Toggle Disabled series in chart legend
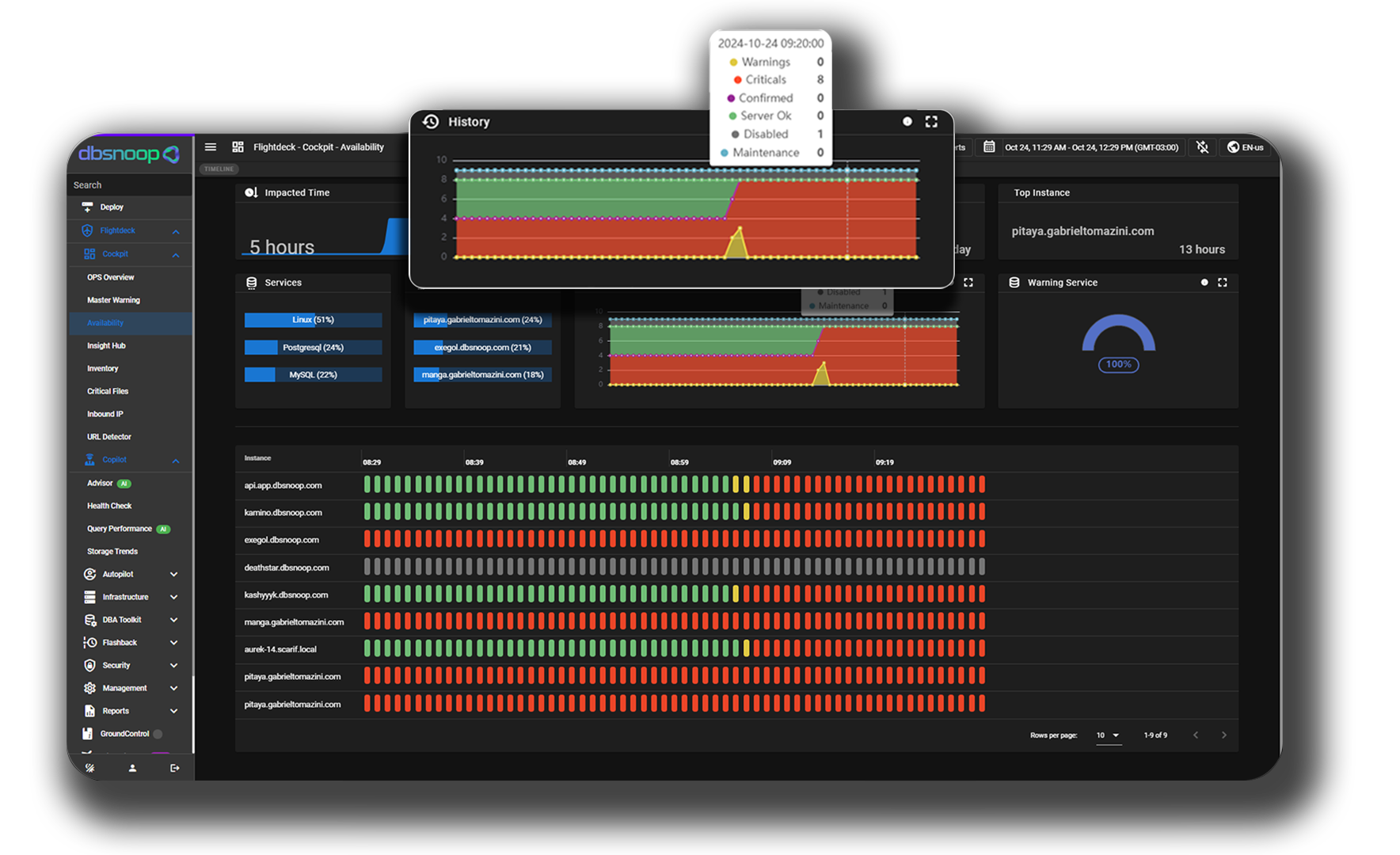 tap(759, 134)
